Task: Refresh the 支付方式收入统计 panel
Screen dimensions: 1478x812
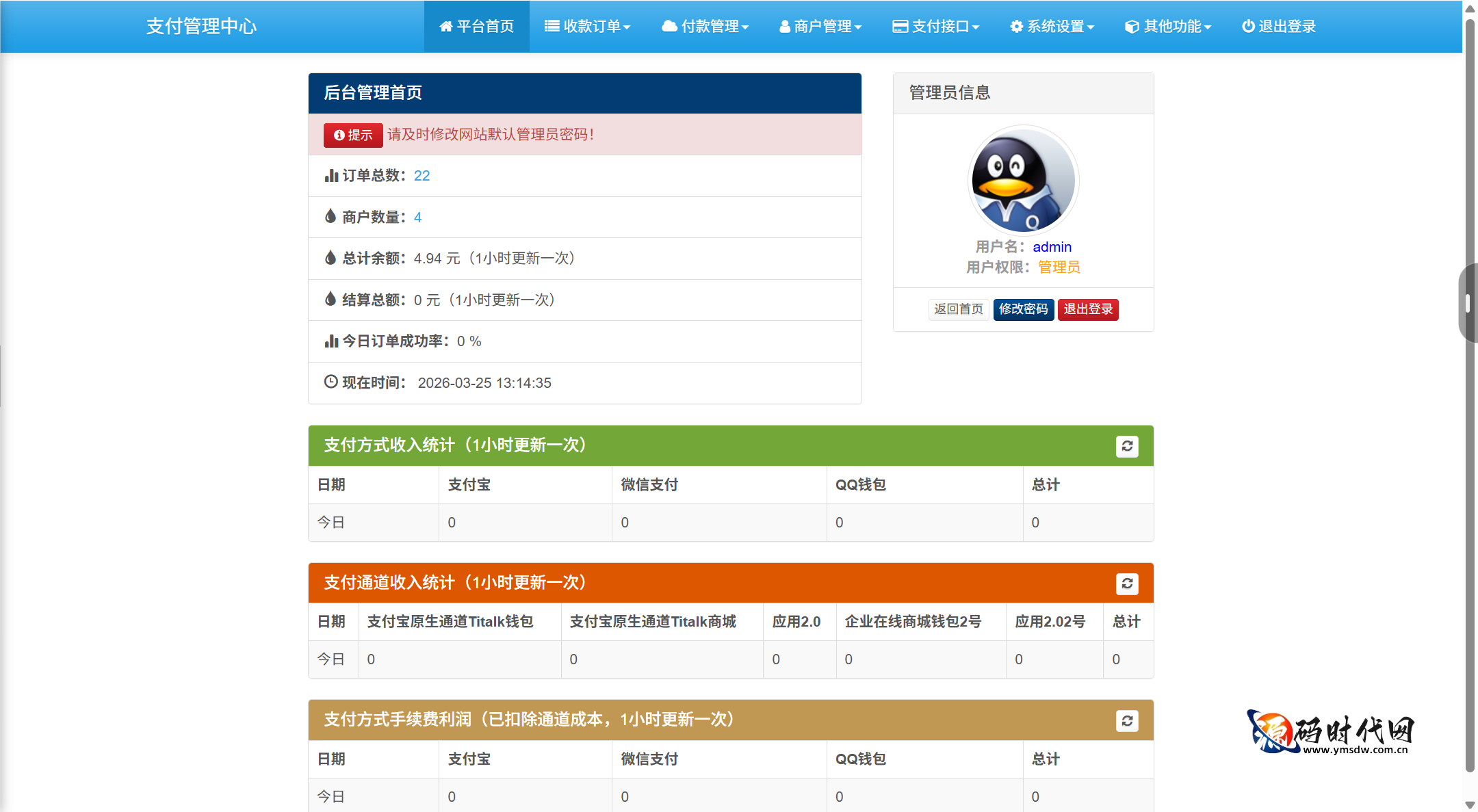Action: [x=1128, y=445]
